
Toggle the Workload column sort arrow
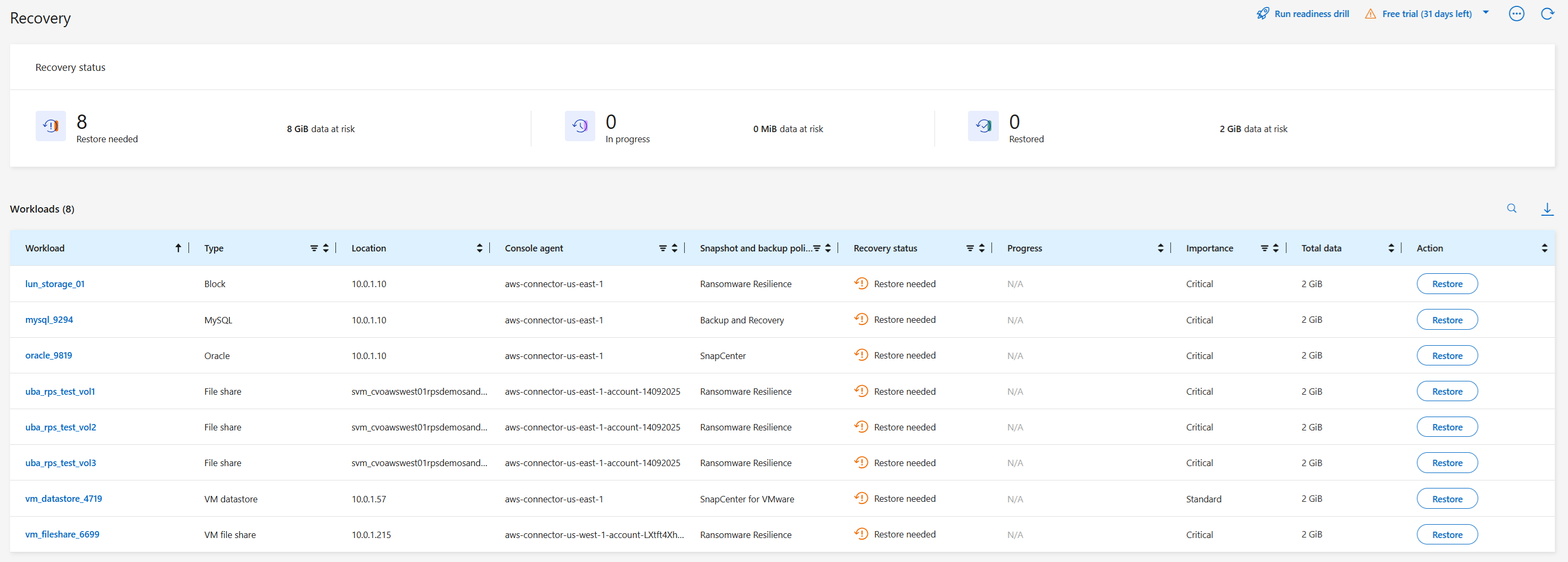(178, 248)
